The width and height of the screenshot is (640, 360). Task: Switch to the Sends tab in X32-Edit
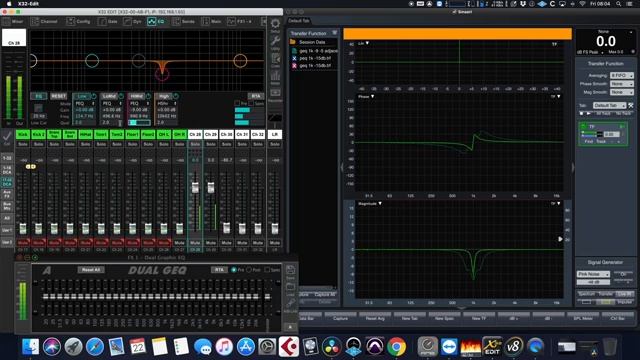coord(184,21)
